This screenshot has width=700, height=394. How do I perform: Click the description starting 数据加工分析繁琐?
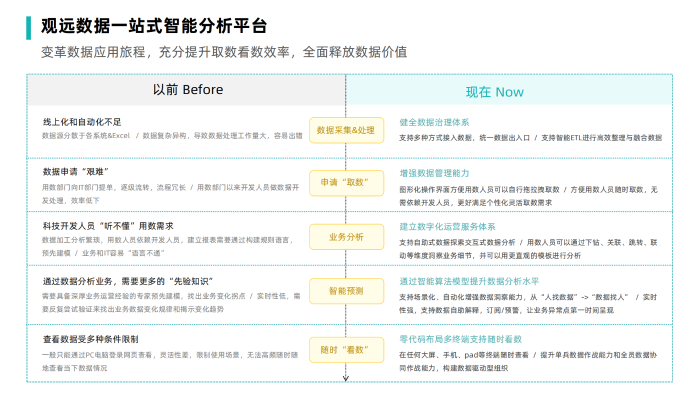point(167,247)
